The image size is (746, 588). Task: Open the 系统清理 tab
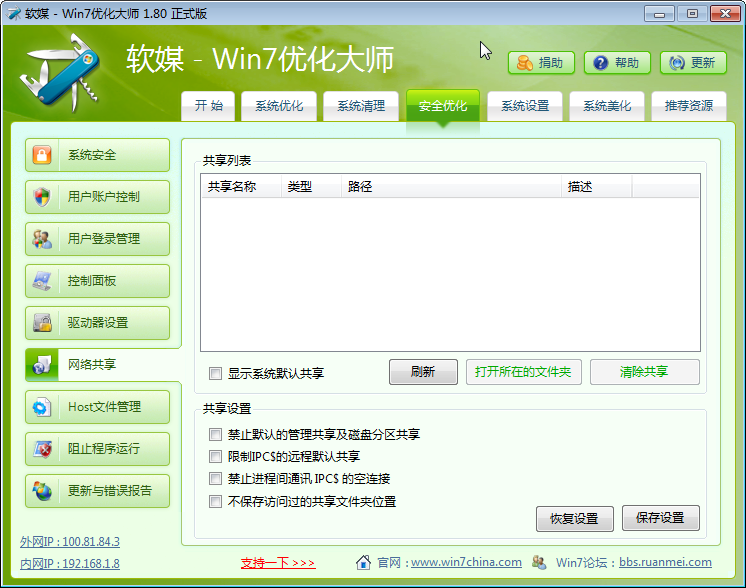(x=361, y=106)
